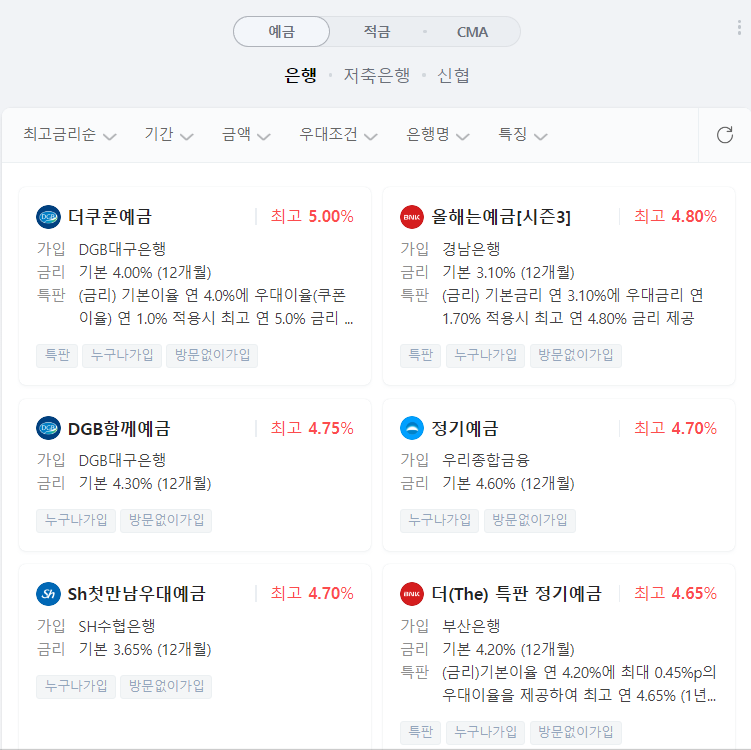Click 방문없이가입 tag on 더(The) 특판 정기예금

coord(576,732)
